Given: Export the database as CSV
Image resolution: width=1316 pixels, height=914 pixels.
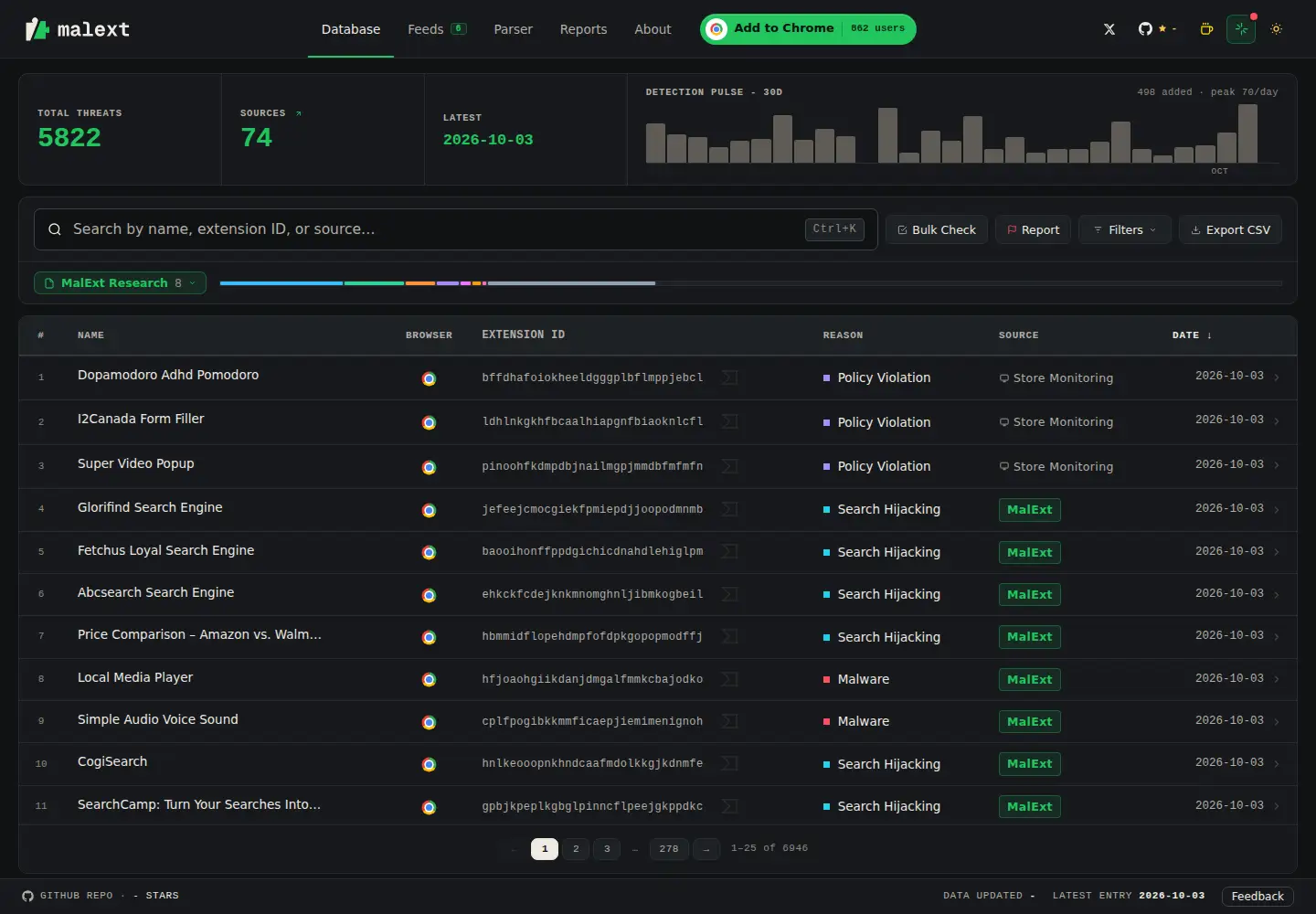Looking at the screenshot, I should 1230,229.
